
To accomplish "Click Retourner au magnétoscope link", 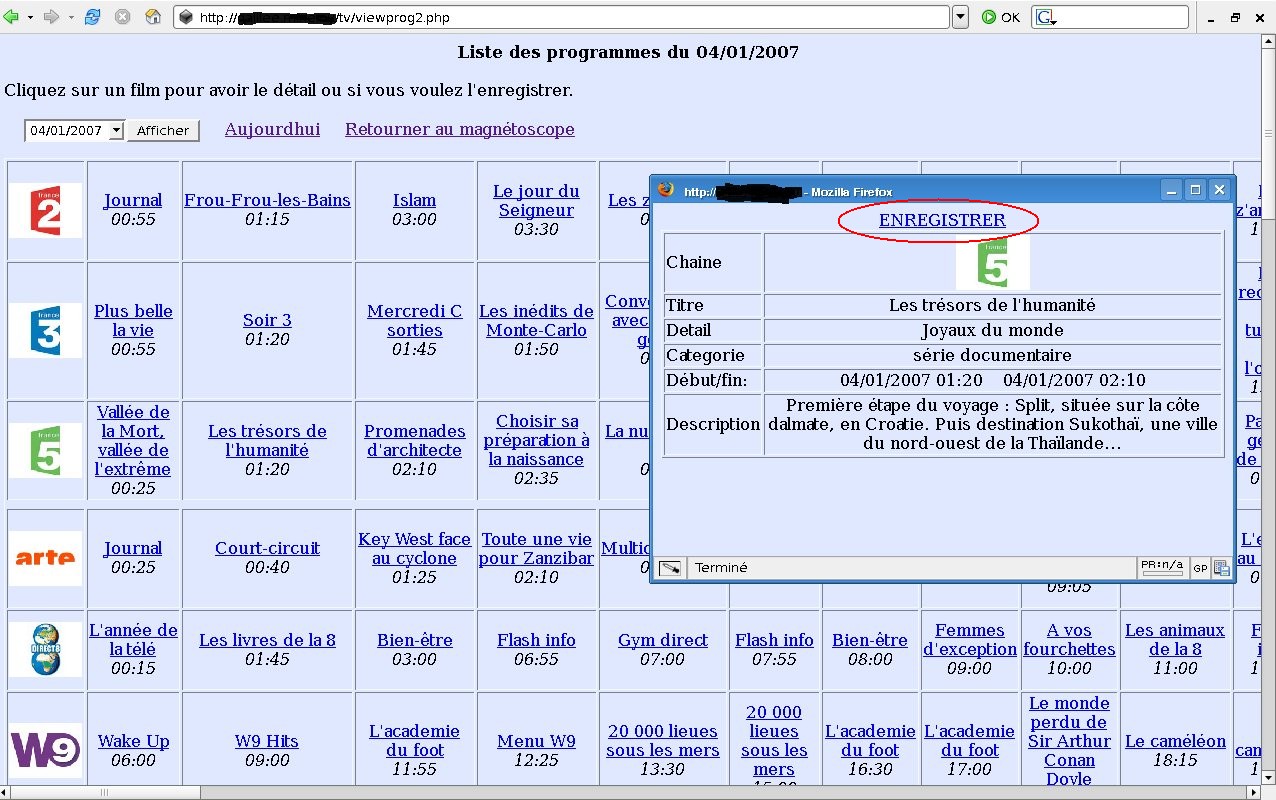I will tap(459, 129).
